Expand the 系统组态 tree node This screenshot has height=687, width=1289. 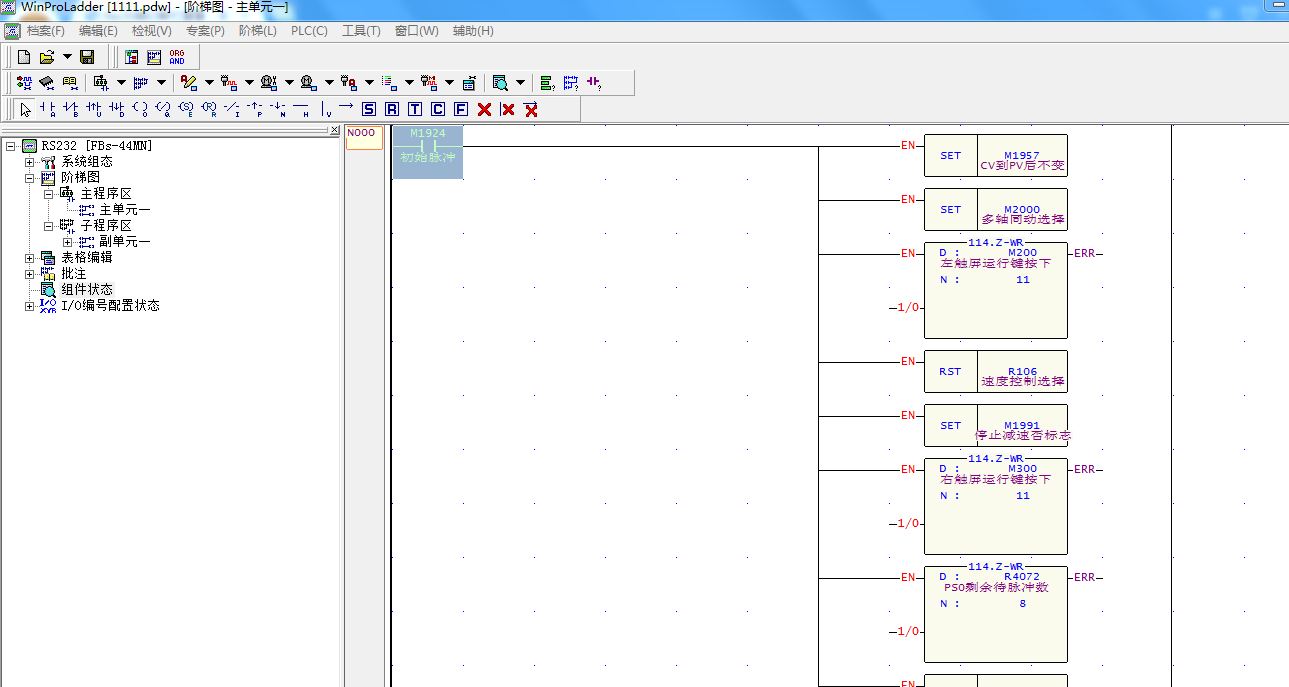(x=30, y=162)
